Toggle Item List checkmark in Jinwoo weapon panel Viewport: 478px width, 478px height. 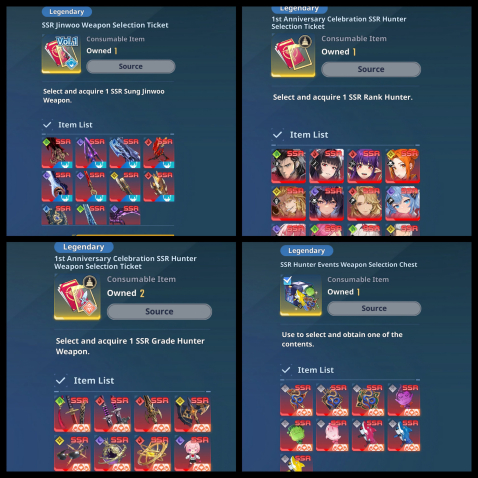coord(47,125)
